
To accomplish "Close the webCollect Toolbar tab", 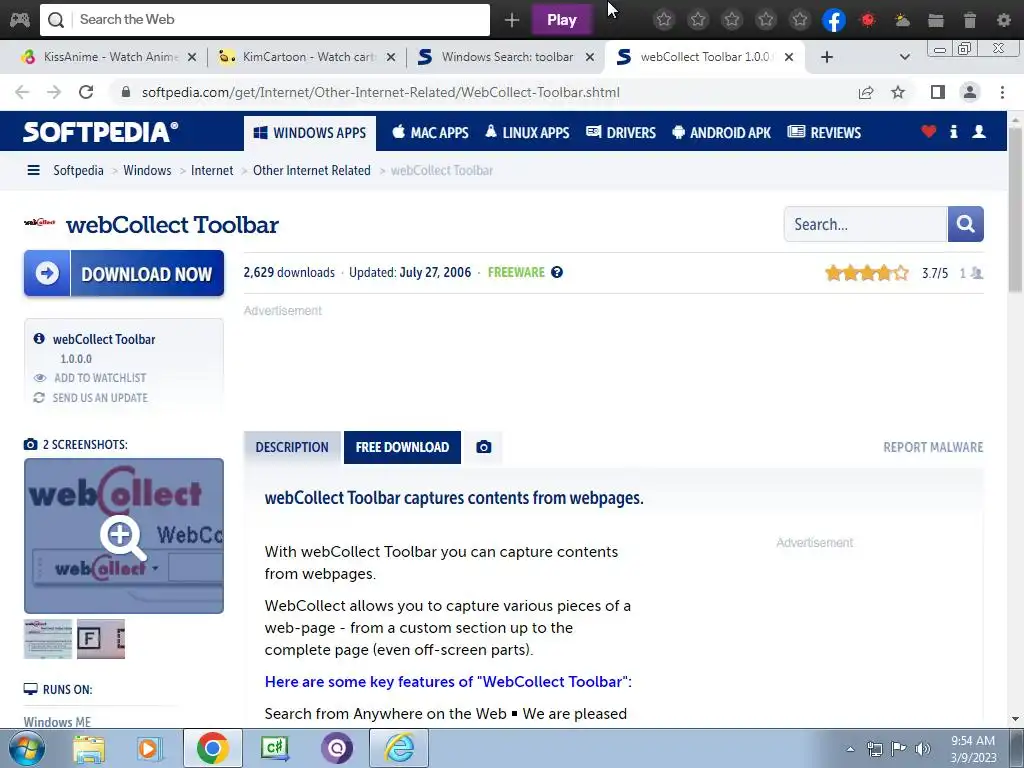I will pos(789,57).
